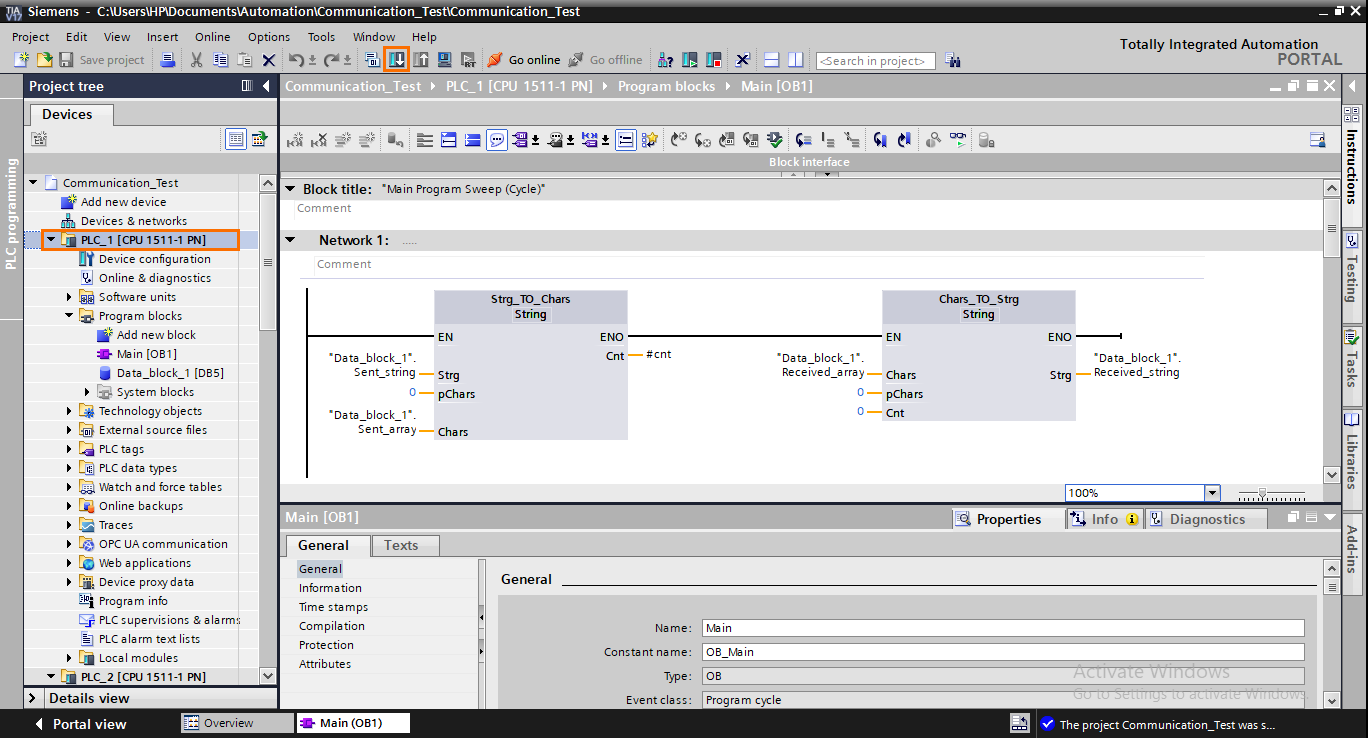This screenshot has width=1368, height=738.
Task: Upload from device
Action: tap(421, 60)
